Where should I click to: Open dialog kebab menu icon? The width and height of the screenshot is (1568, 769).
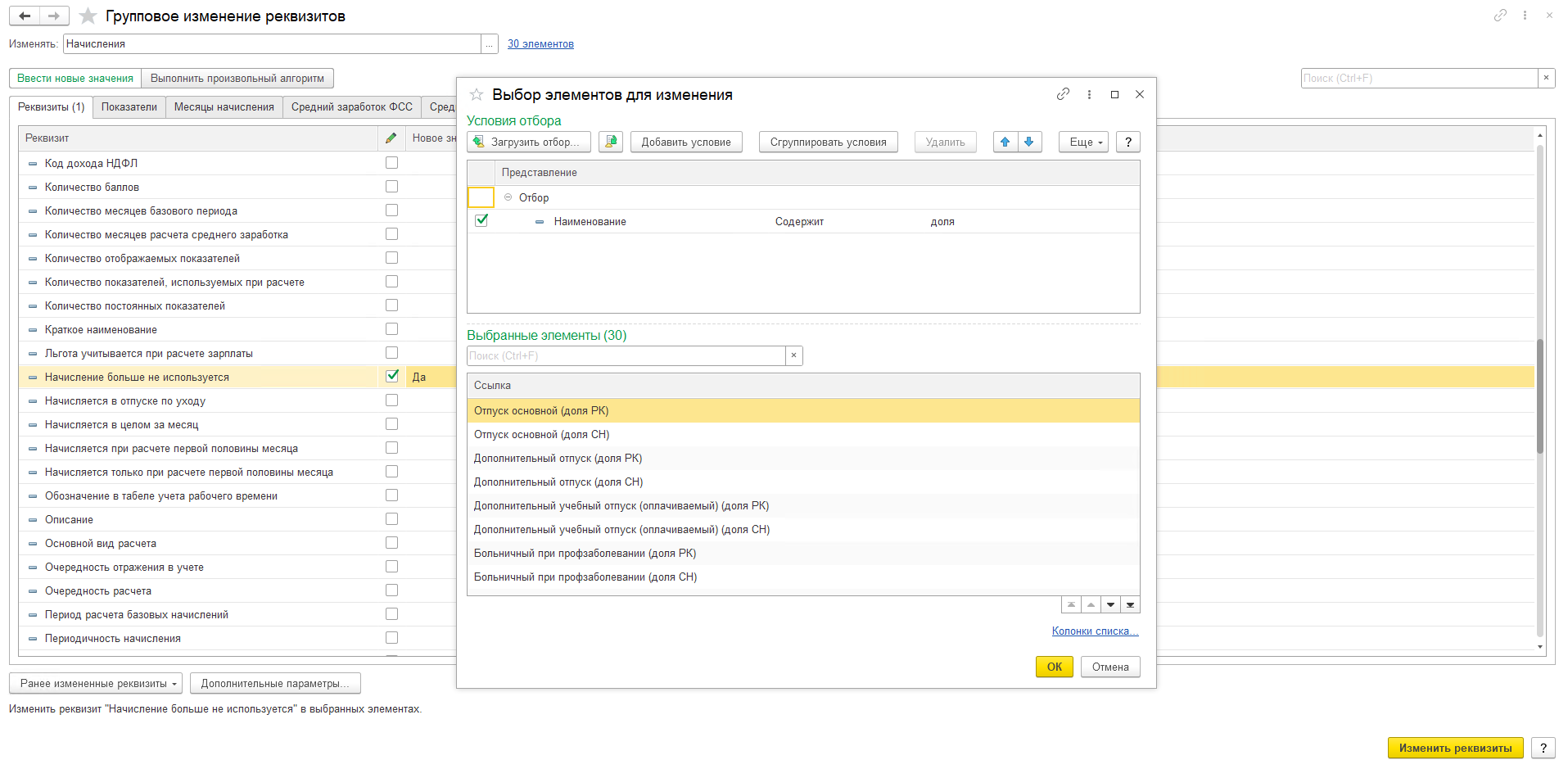coord(1089,94)
